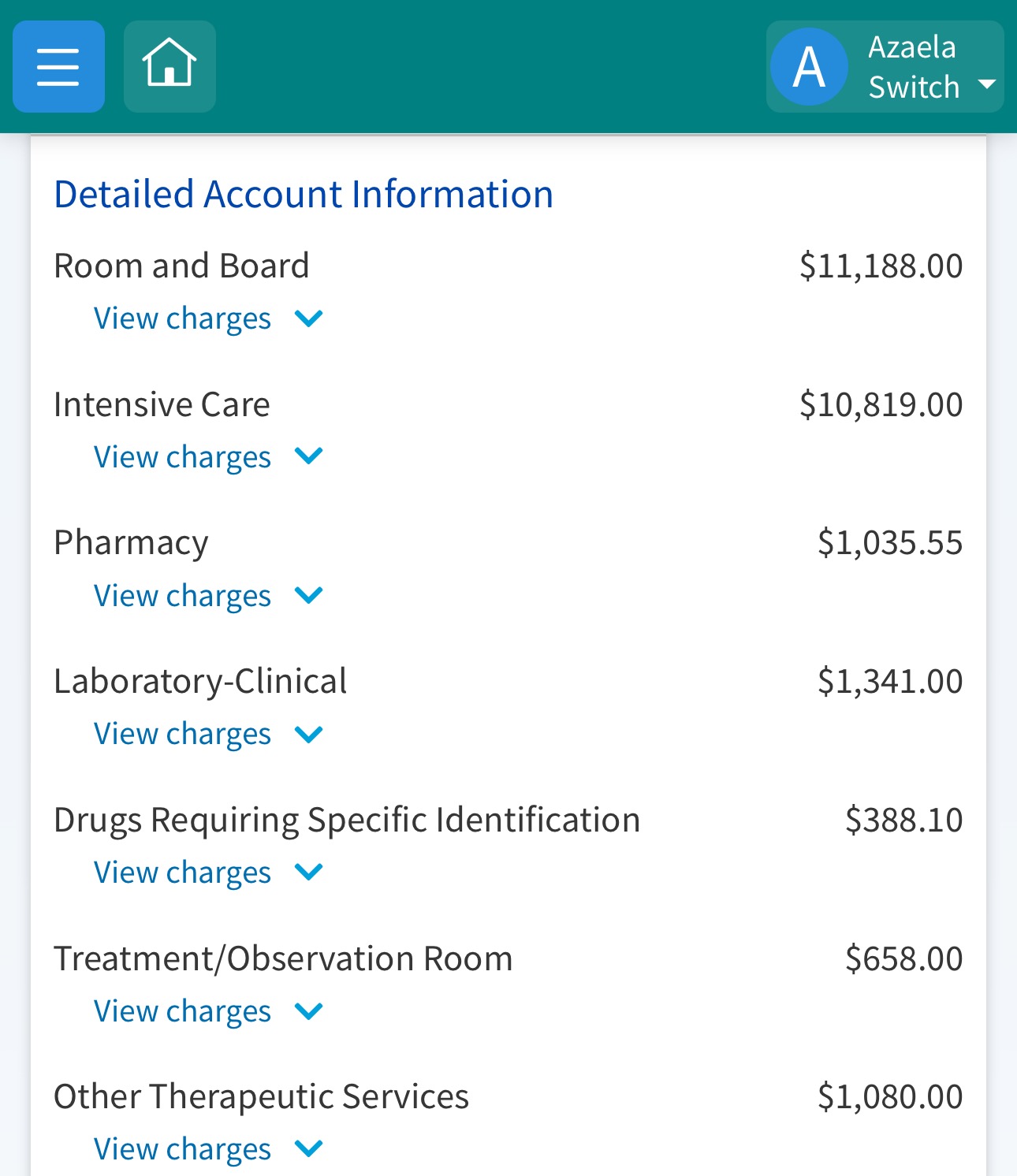The height and width of the screenshot is (1176, 1017).
Task: Click the Azaela Switch user name
Action: tap(914, 67)
